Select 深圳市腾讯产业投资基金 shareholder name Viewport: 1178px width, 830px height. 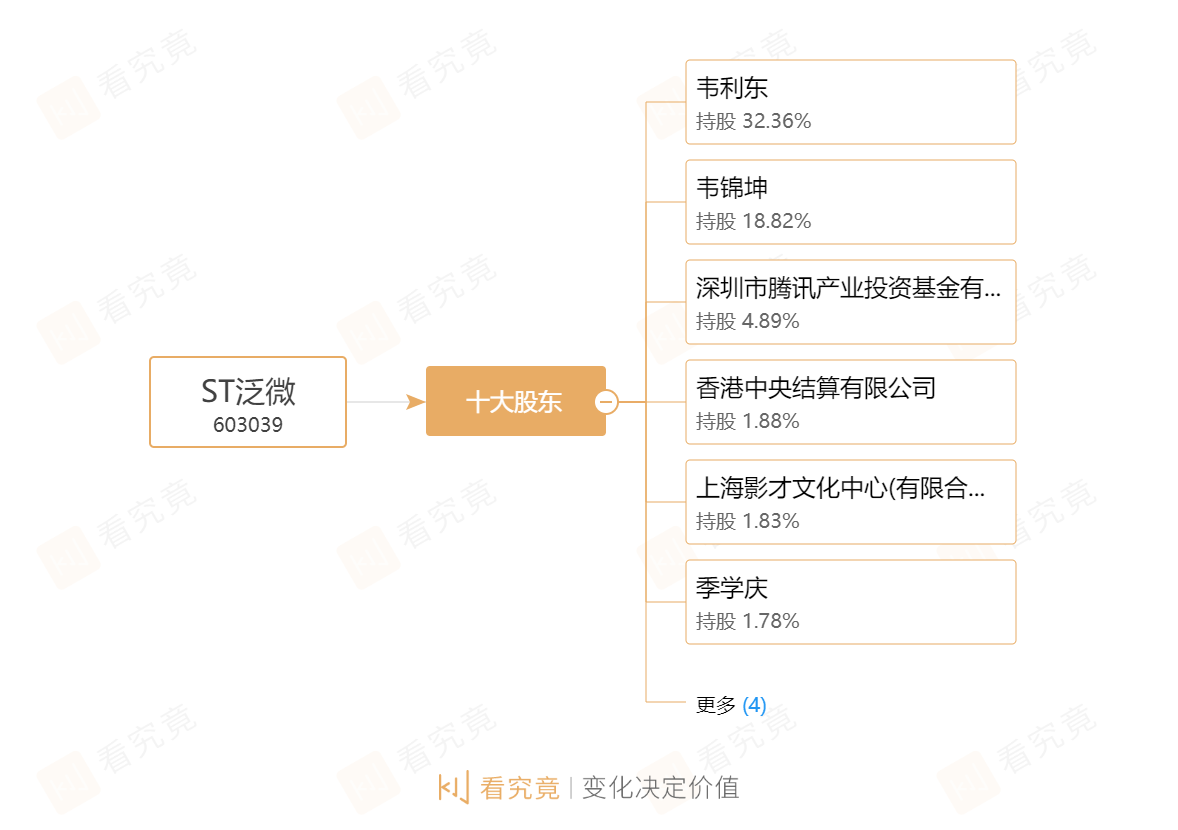click(848, 288)
